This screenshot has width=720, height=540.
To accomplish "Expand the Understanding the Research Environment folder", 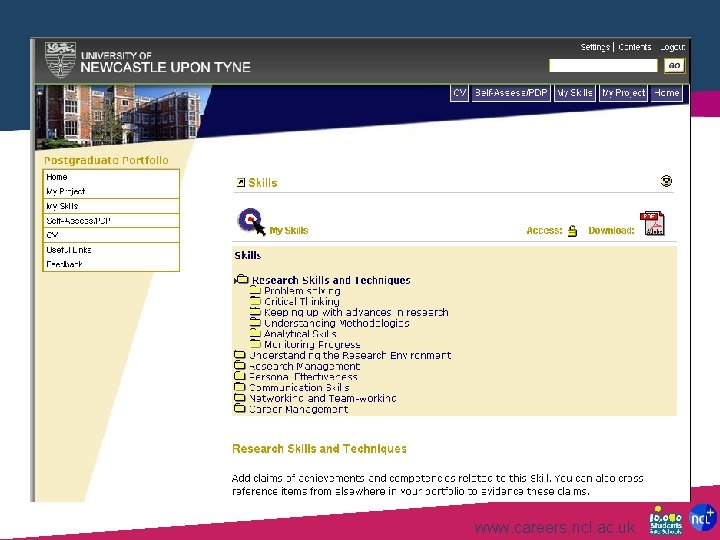I will 240,355.
